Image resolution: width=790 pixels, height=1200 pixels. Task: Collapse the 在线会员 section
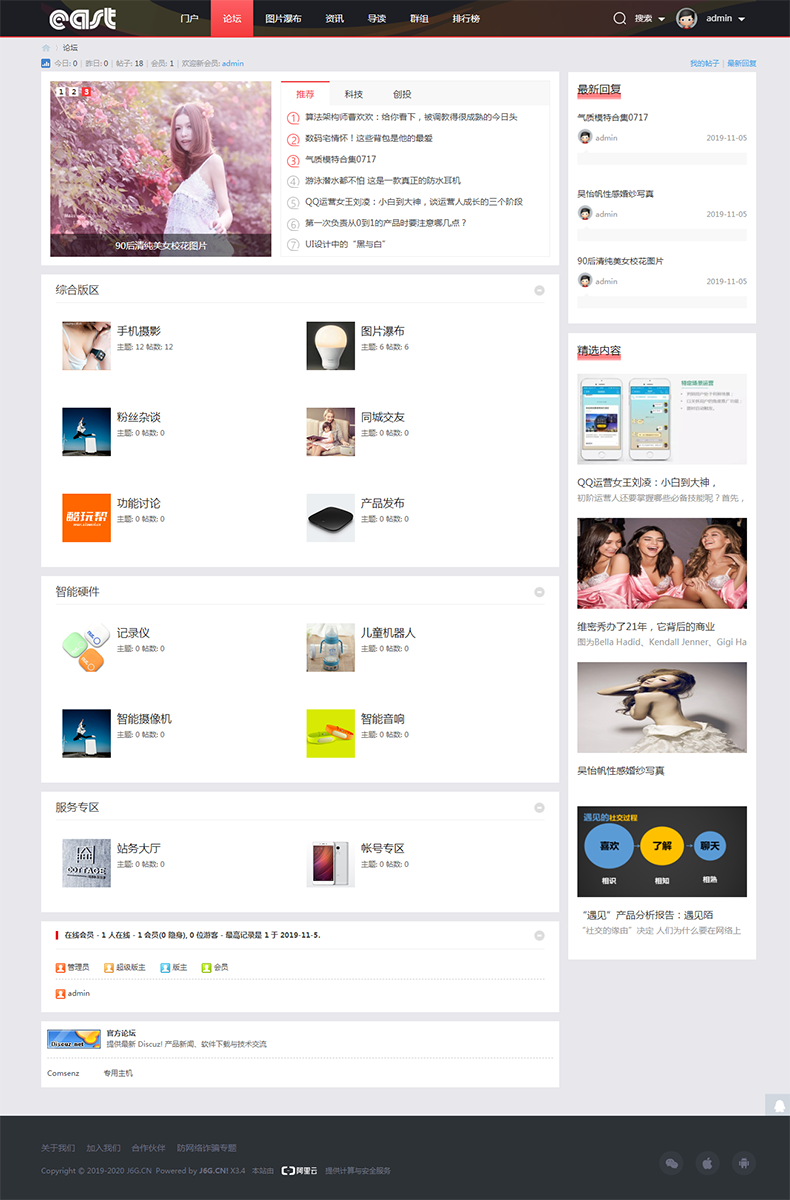[x=540, y=935]
